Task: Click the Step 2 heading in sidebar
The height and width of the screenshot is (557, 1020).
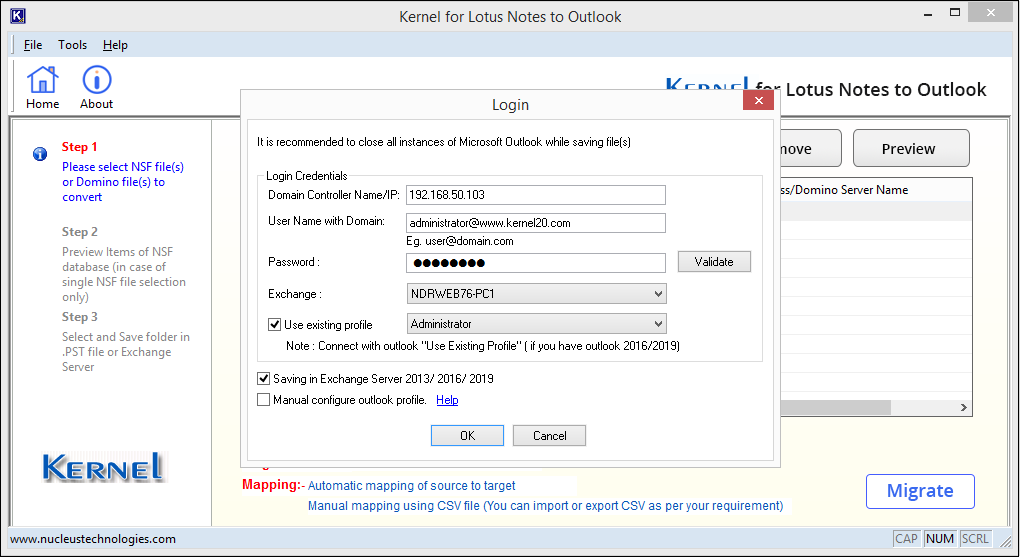Action: (x=79, y=232)
